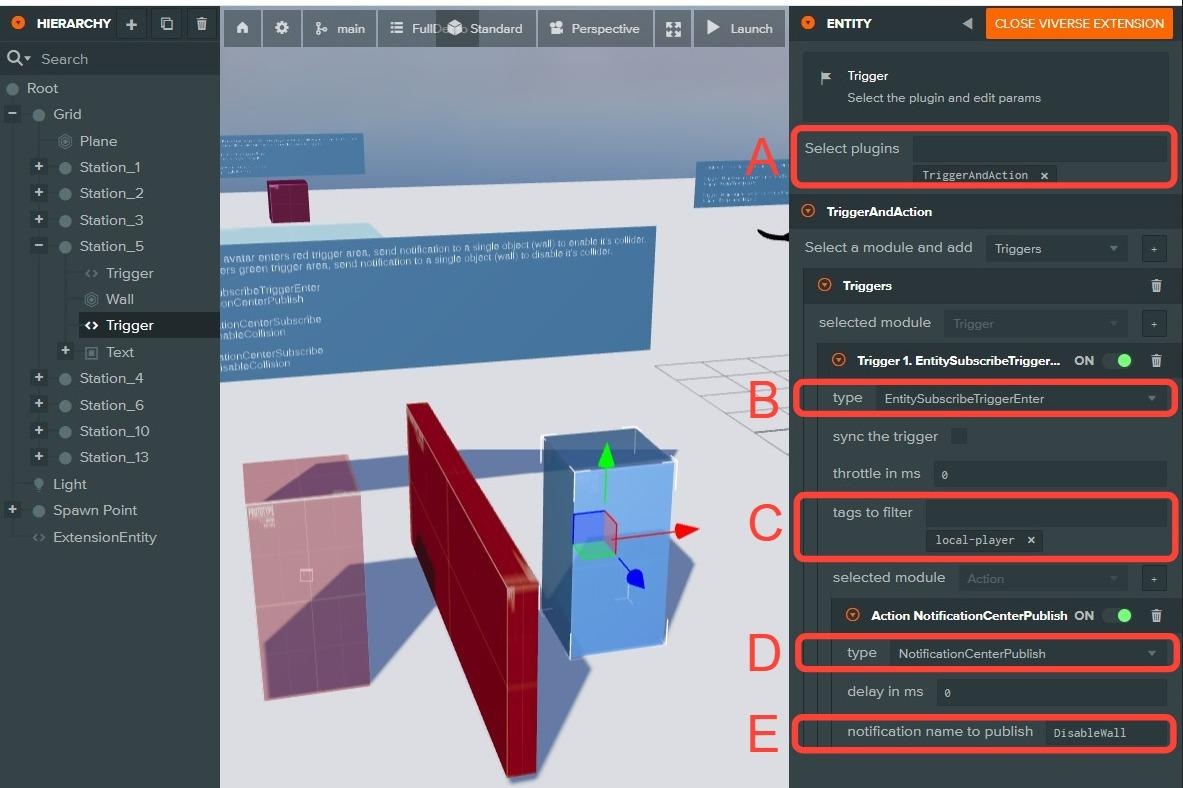Screen dimensions: 1183x788
Task: Click the throttle in ms input field
Action: [1050, 475]
